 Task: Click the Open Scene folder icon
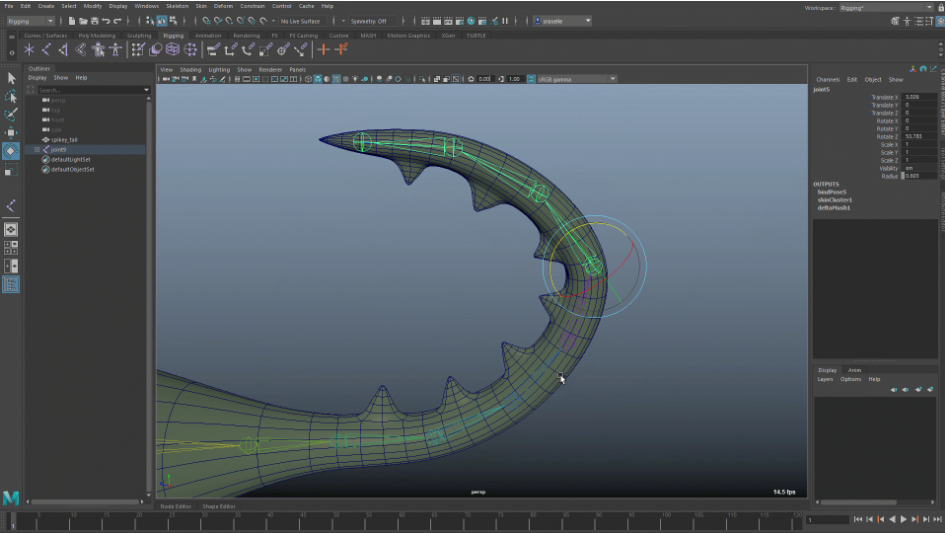pos(83,21)
